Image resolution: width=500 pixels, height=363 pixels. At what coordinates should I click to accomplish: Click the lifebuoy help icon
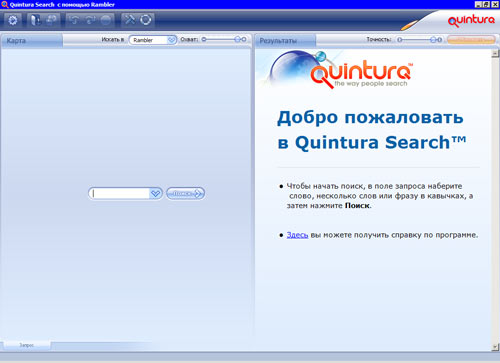146,20
